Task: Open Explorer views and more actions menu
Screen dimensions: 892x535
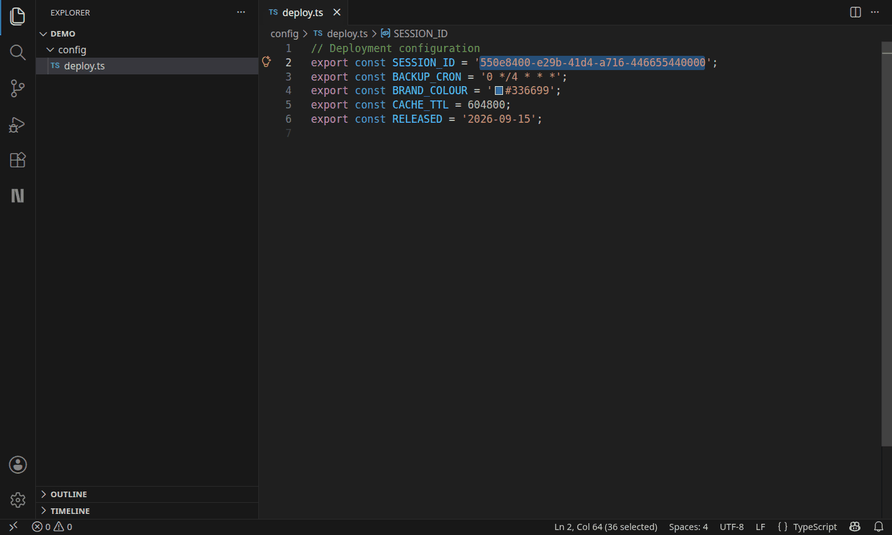Action: point(241,12)
